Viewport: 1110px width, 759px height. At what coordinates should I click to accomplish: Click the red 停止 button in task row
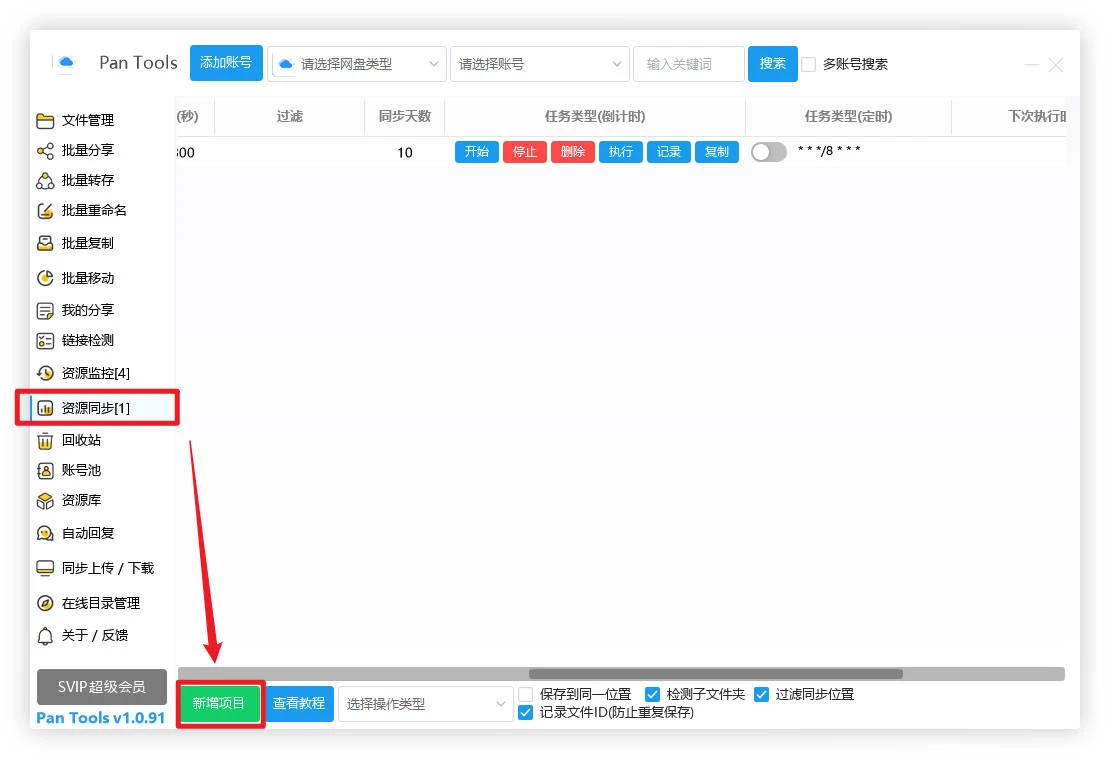click(524, 152)
